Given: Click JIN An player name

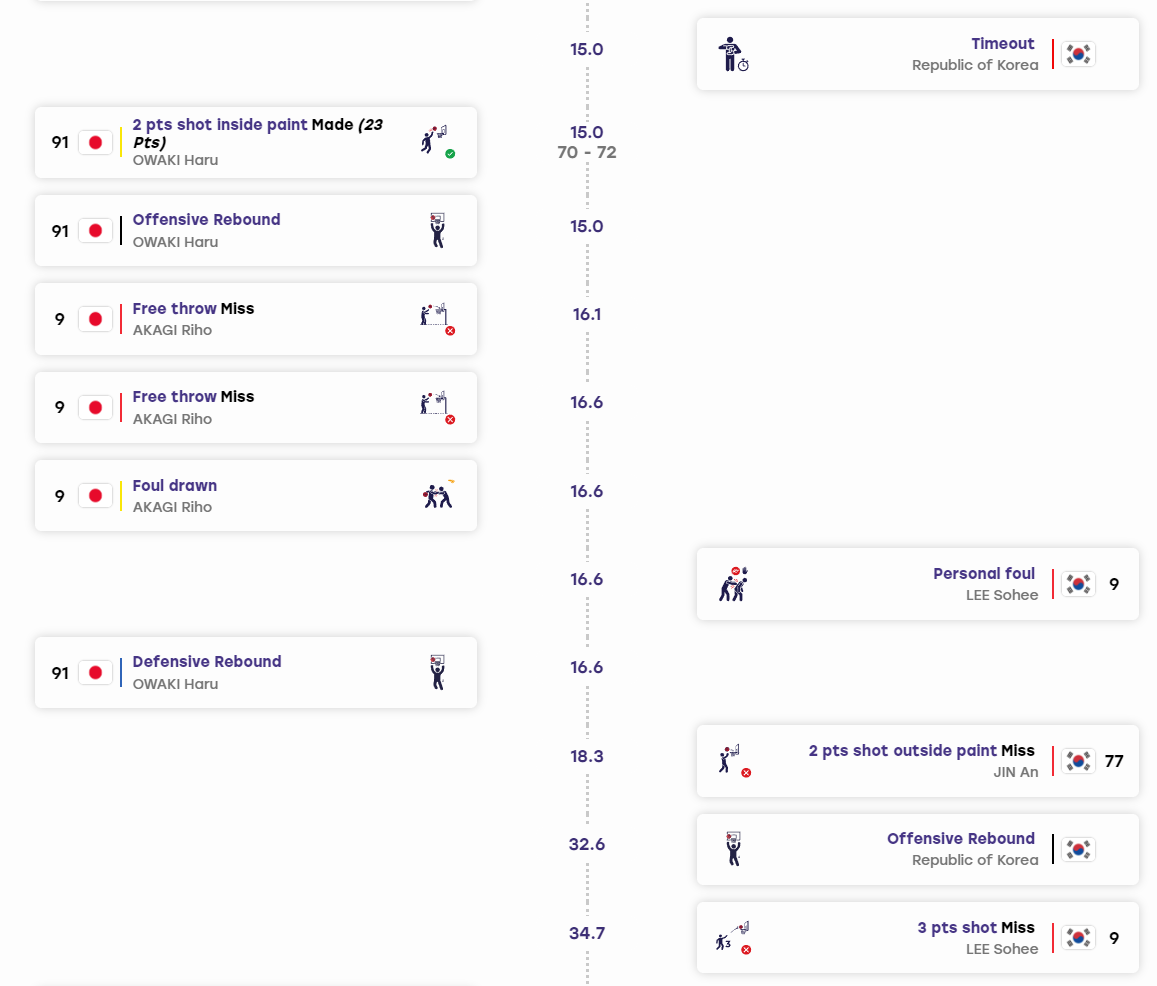Looking at the screenshot, I should coord(1015,772).
